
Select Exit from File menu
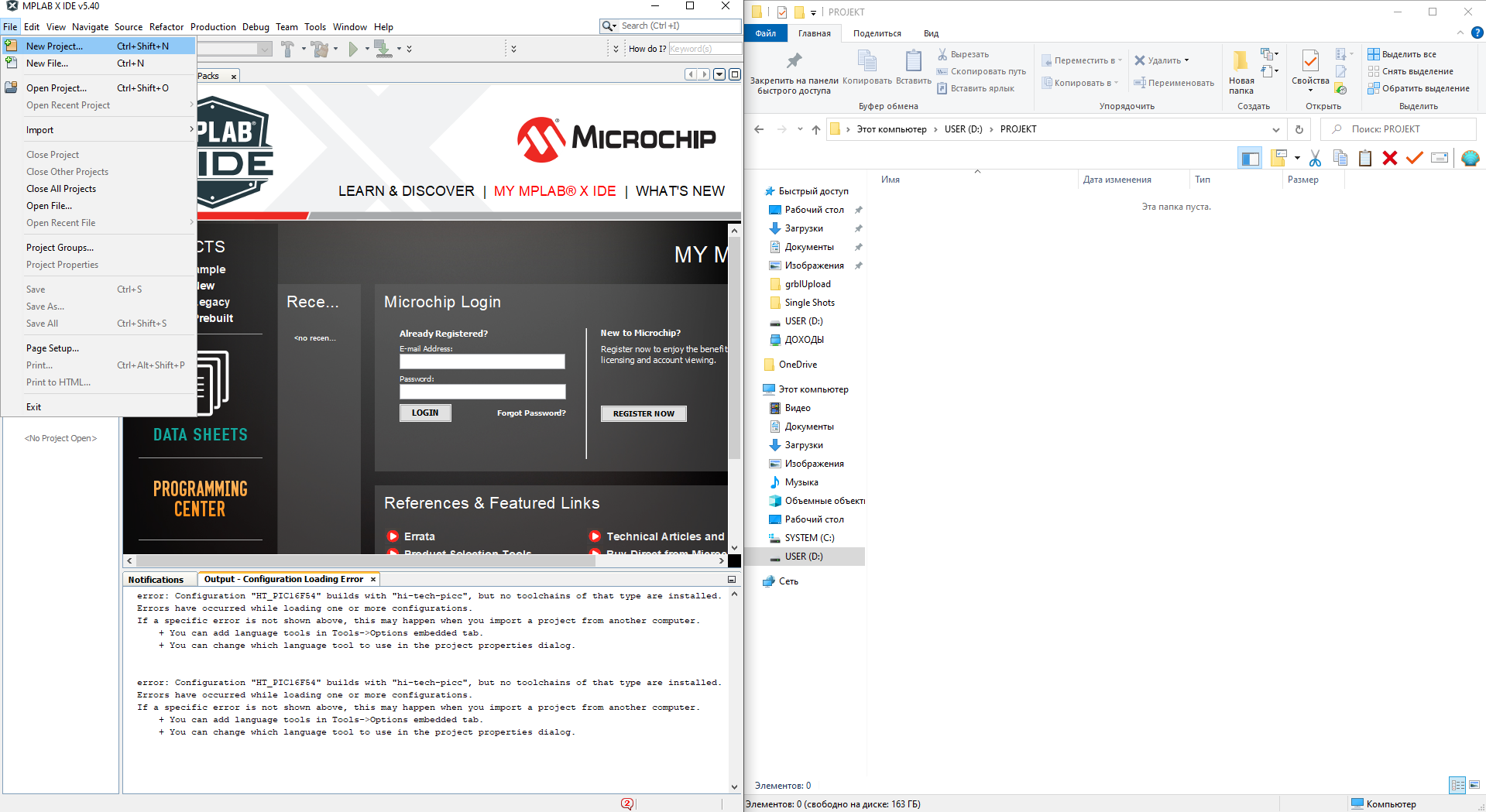pos(98,407)
